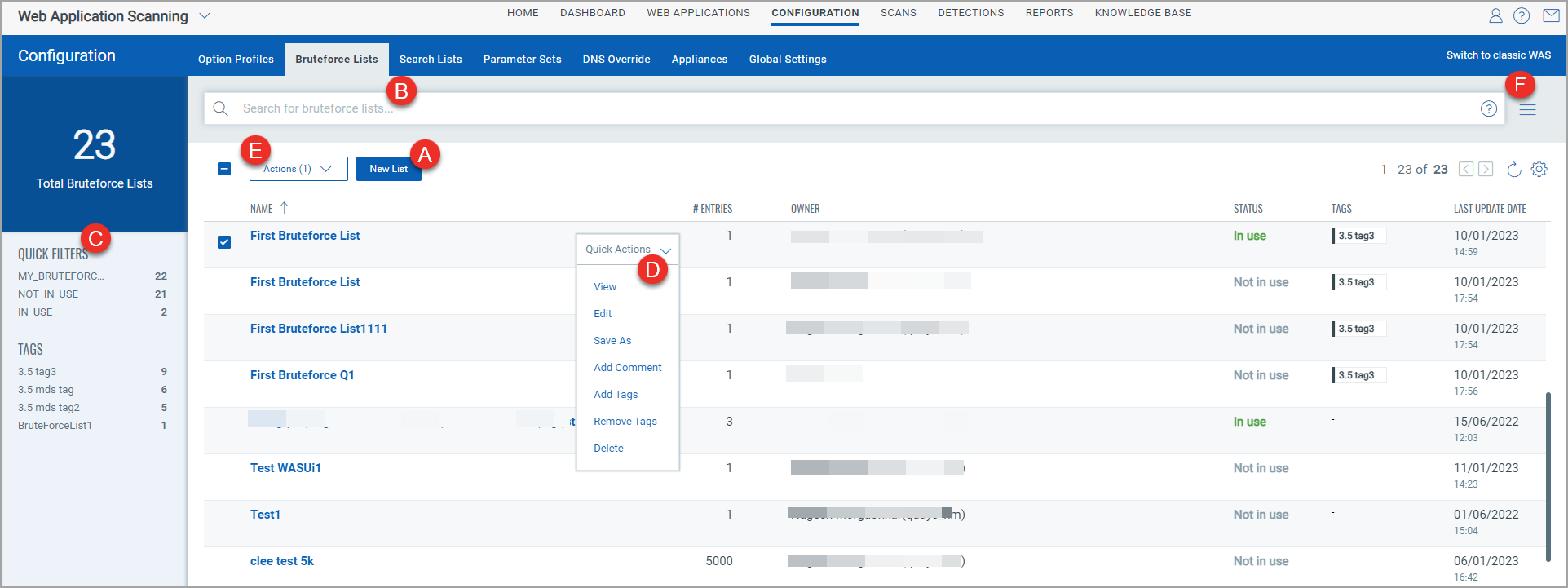
Task: Switch to Option Profiles tab
Action: click(236, 60)
